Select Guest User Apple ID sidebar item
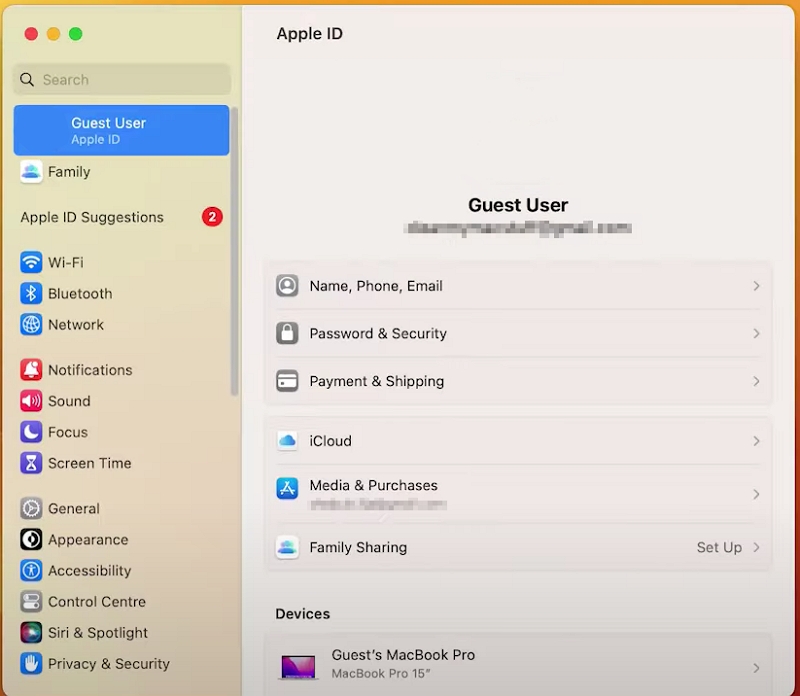This screenshot has height=696, width=800. 121,130
